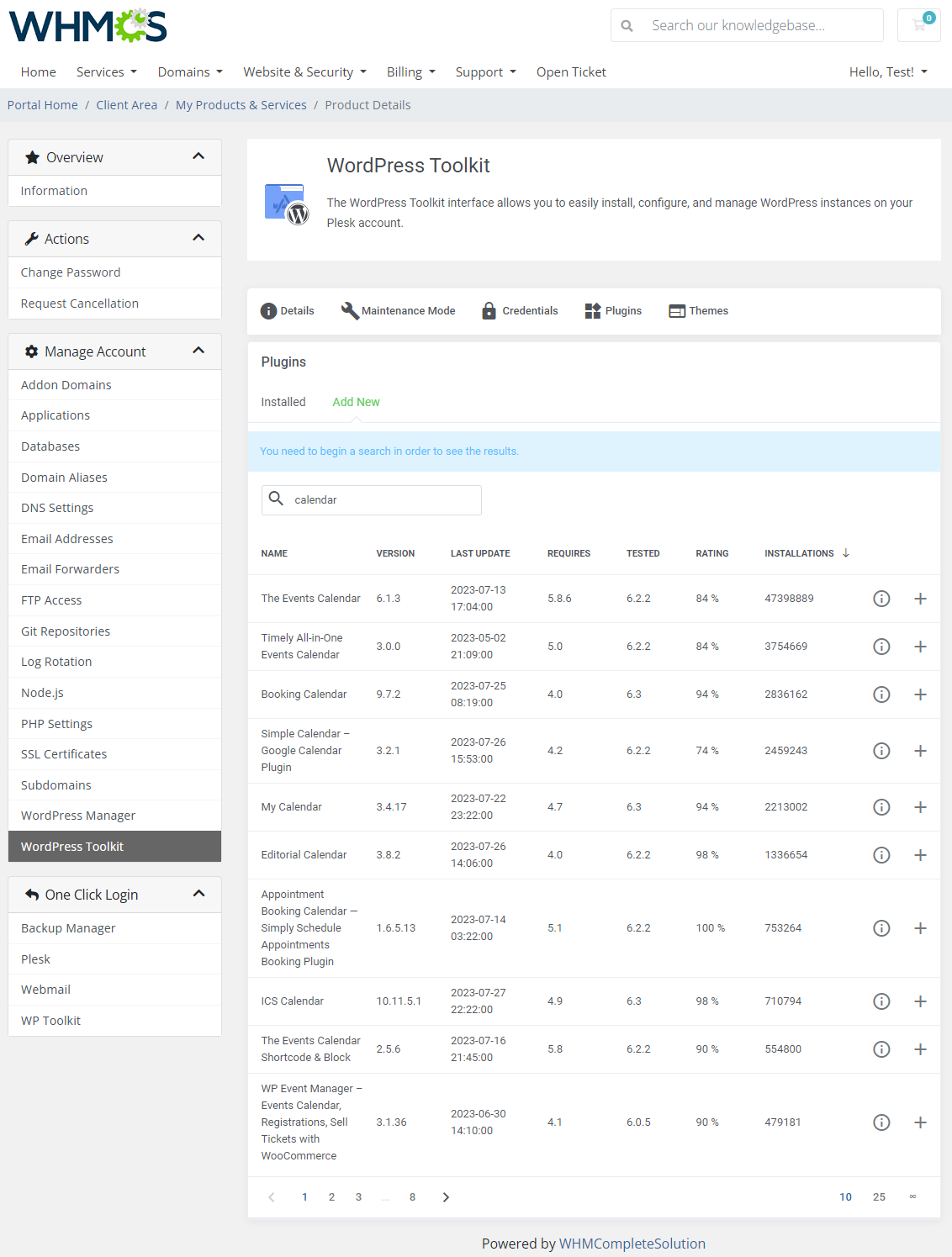
Task: Sort by Installations using the arrow icon
Action: pyautogui.click(x=844, y=553)
